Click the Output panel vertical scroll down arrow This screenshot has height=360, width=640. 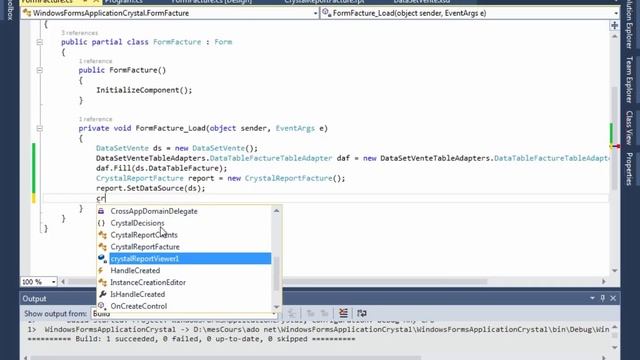pos(615,347)
